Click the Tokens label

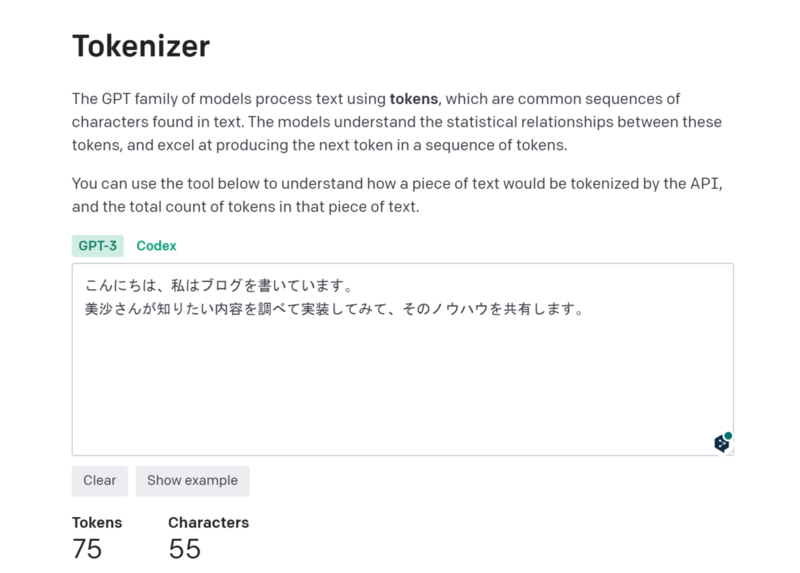click(x=97, y=522)
